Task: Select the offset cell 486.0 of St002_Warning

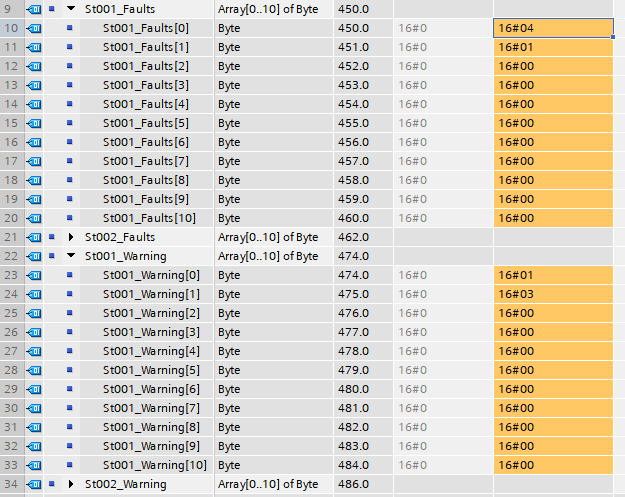Action: coord(363,485)
